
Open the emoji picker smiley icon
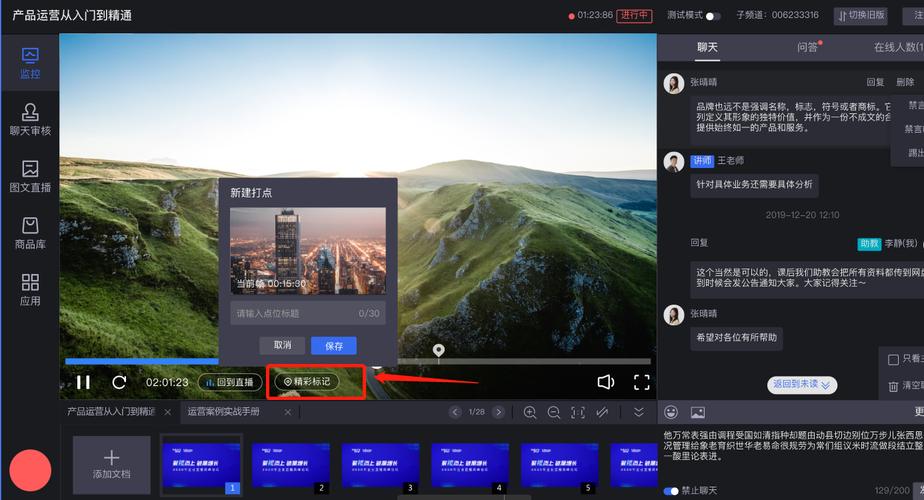(671, 412)
